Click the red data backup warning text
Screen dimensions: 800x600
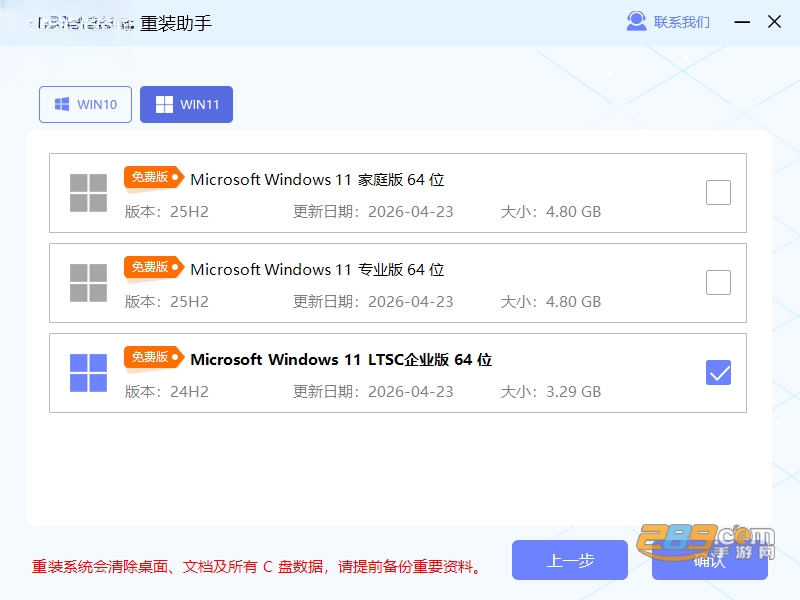[x=257, y=566]
